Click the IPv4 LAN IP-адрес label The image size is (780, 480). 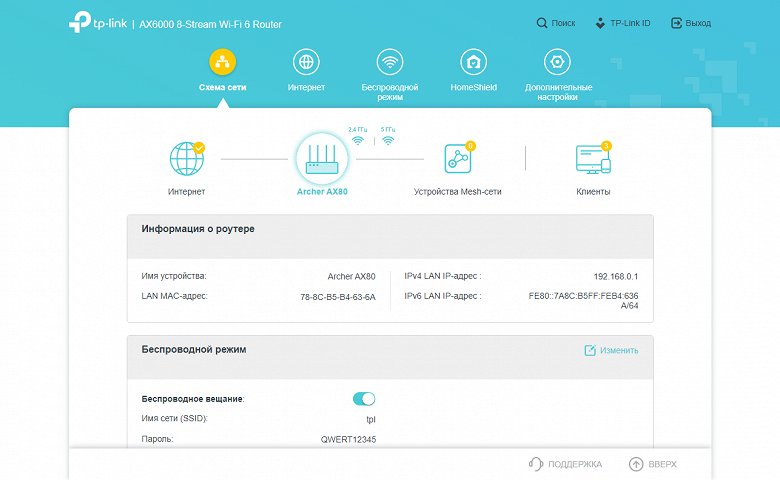point(443,276)
